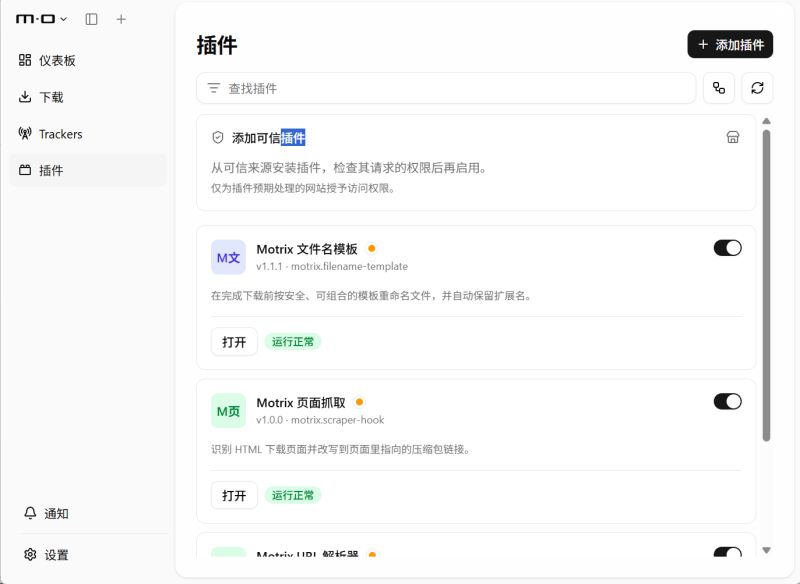Viewport: 800px width, 584px height.
Task: Click the filter icon in search box
Action: click(x=214, y=88)
